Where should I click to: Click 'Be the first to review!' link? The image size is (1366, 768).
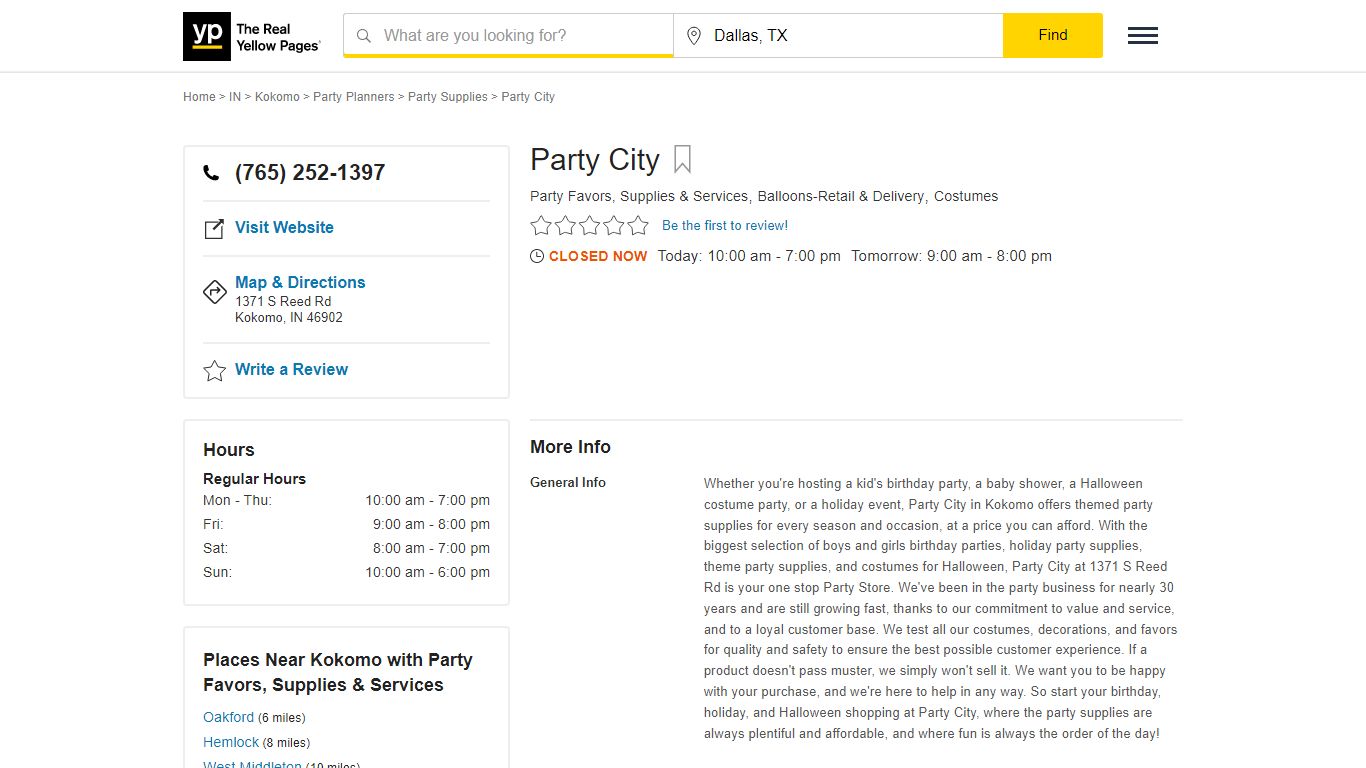tap(725, 226)
